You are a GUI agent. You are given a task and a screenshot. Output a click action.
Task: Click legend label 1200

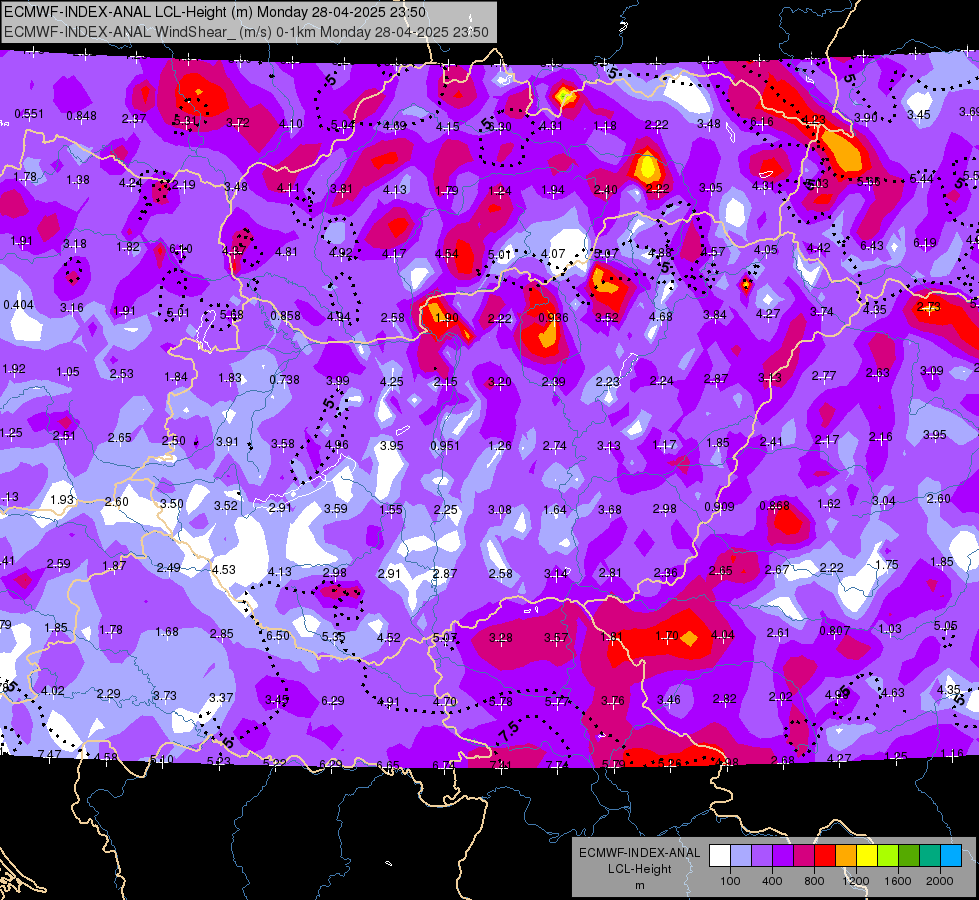coord(856,881)
